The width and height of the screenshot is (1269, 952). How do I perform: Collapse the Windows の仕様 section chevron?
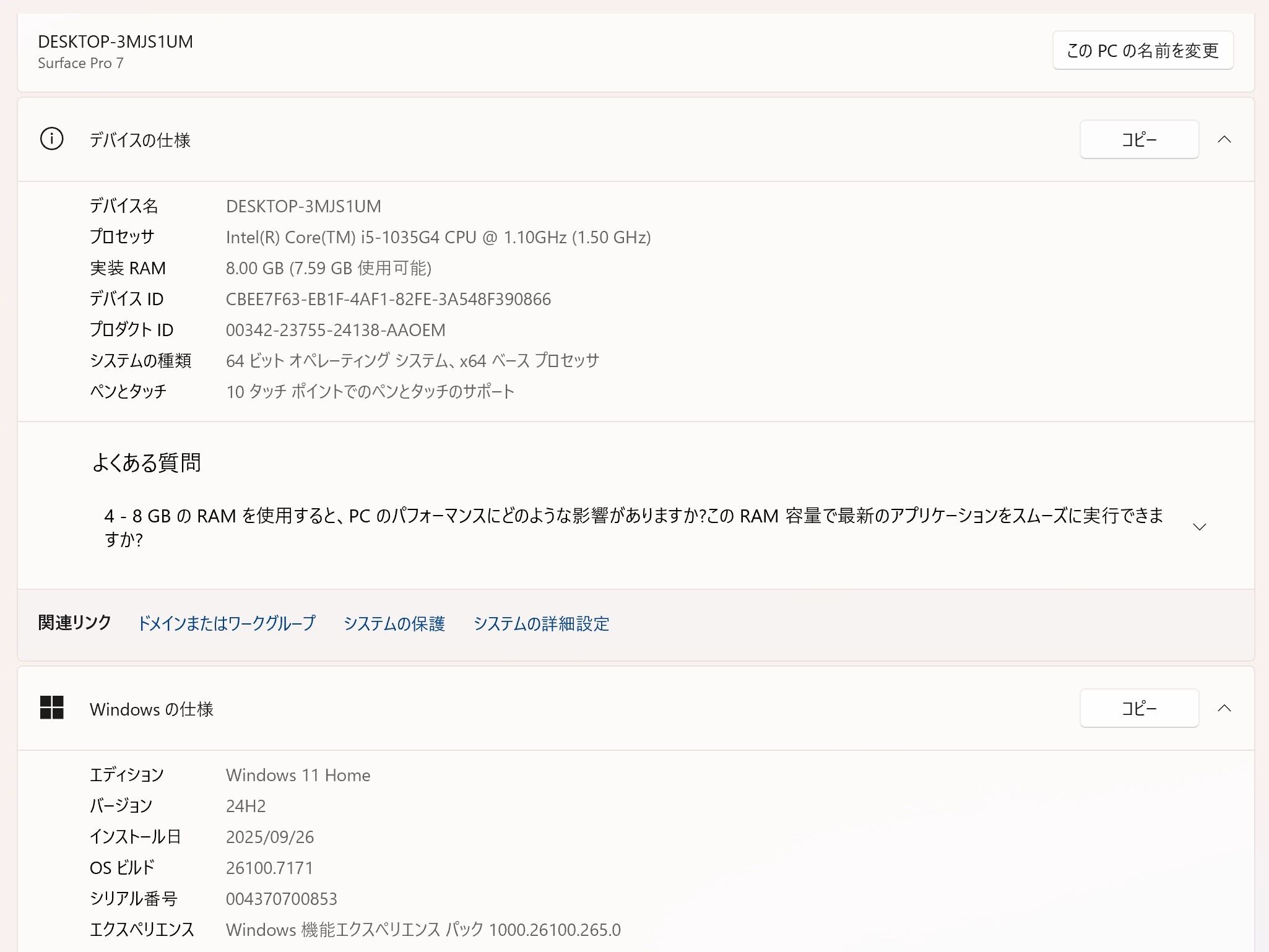(x=1224, y=708)
